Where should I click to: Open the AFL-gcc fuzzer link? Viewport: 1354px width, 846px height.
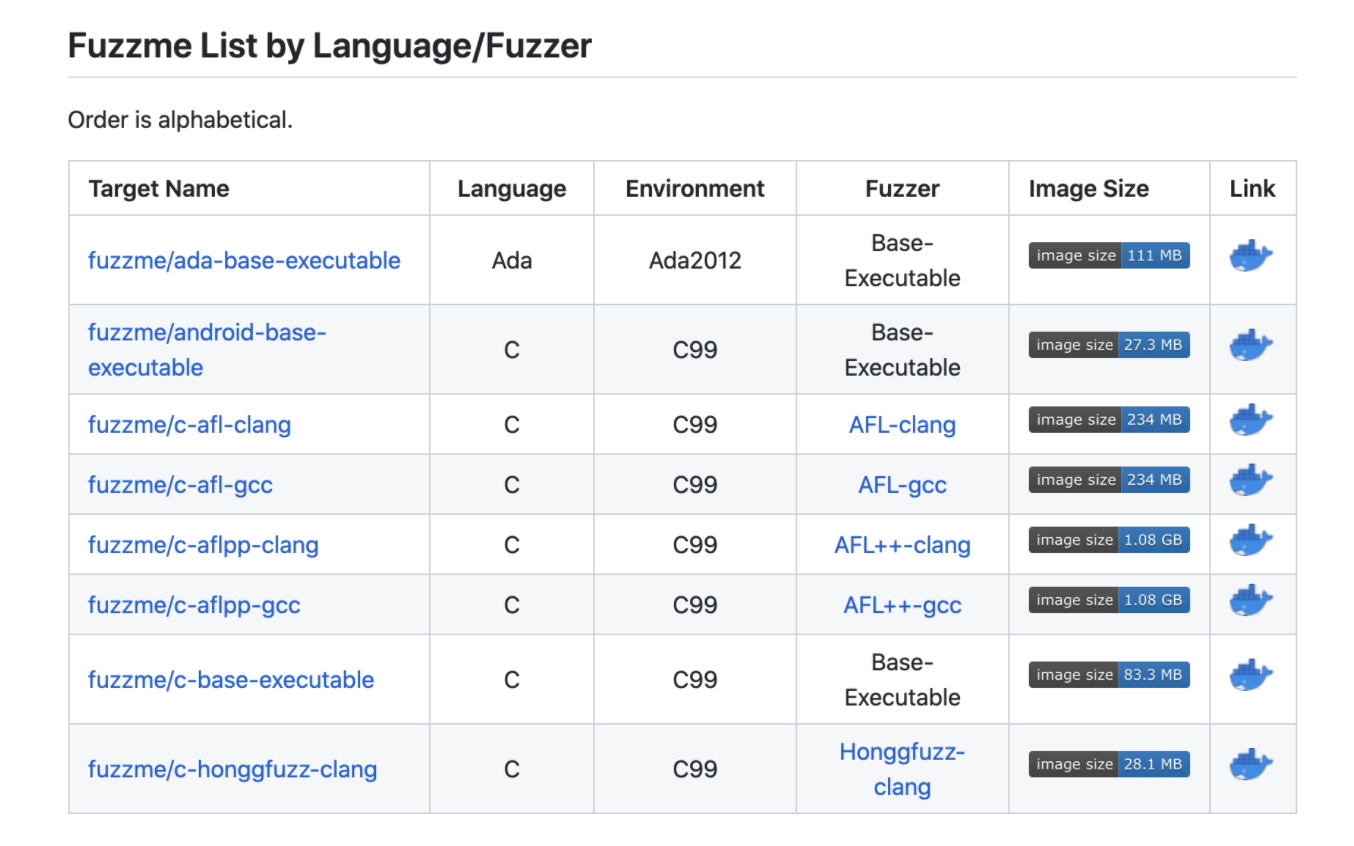coord(901,484)
